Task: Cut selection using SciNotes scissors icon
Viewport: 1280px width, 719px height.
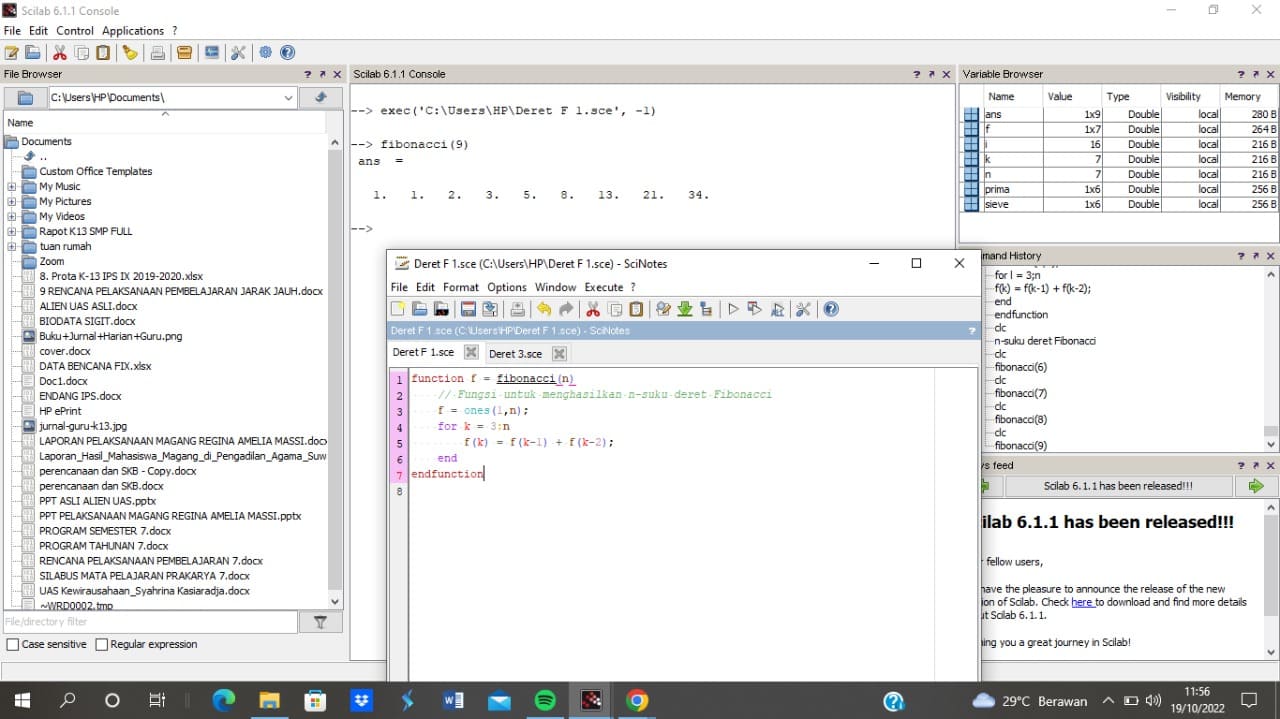Action: pyautogui.click(x=593, y=309)
